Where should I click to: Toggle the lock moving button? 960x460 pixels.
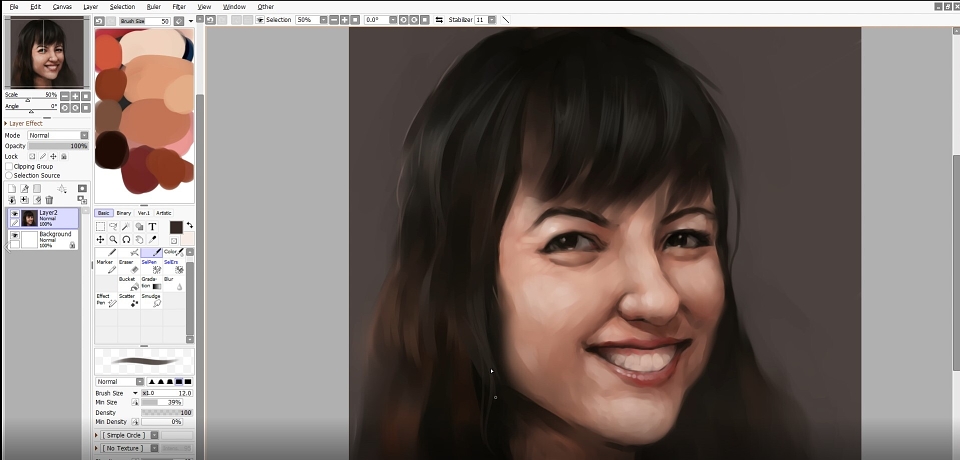coord(53,157)
